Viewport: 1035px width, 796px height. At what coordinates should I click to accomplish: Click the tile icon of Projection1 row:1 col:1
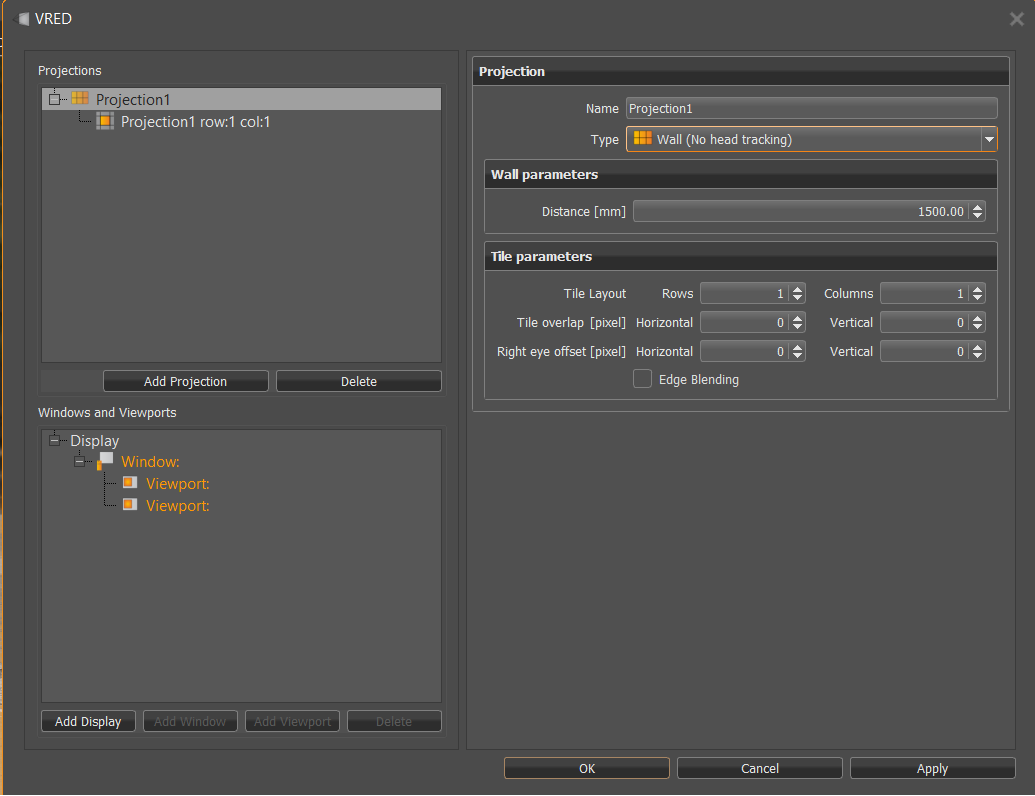tap(106, 121)
